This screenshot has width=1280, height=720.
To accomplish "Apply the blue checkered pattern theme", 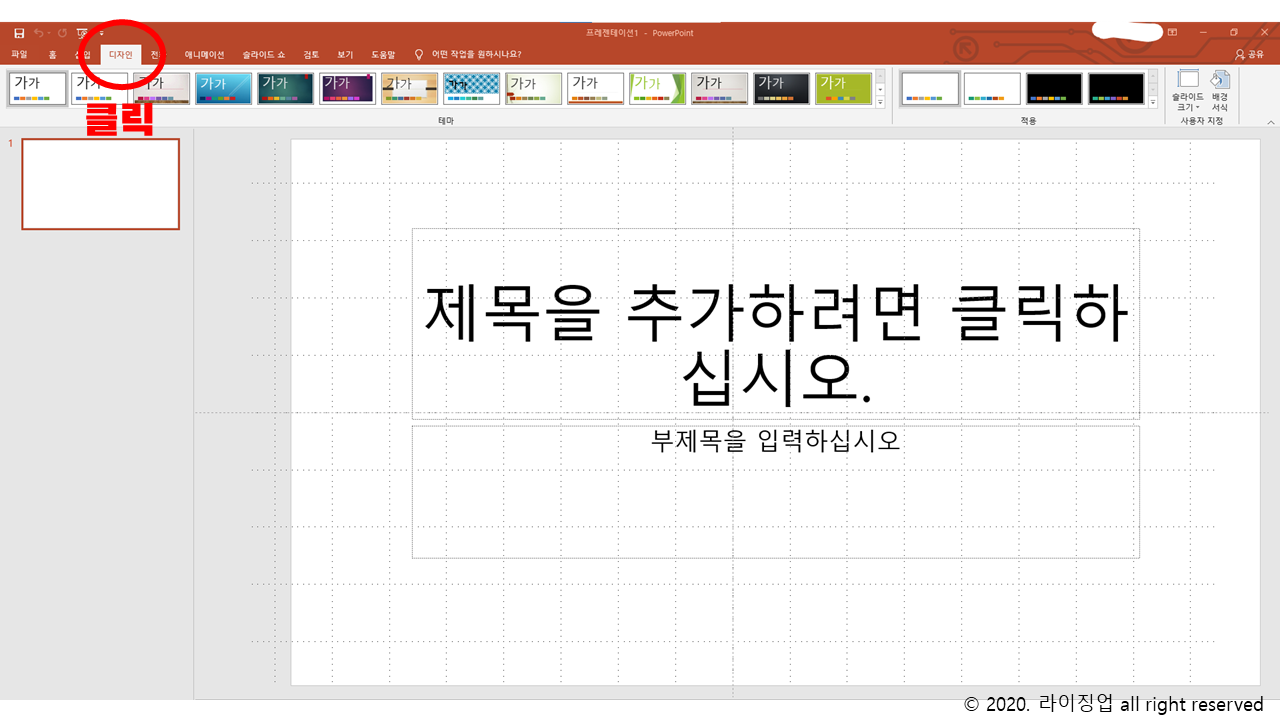I will point(471,88).
